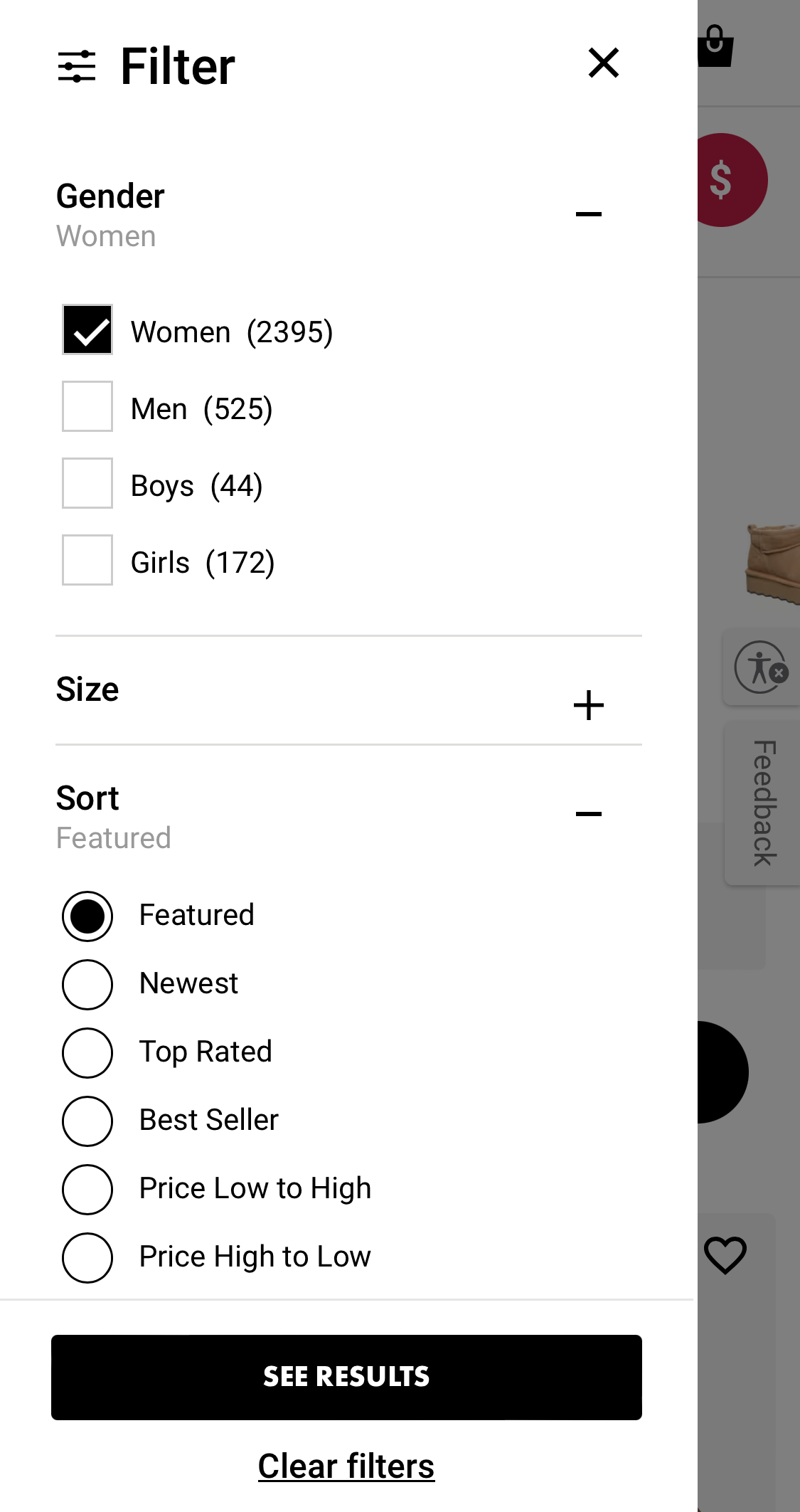Choose the Best Seller sort option
800x1512 pixels.
[x=87, y=1121]
